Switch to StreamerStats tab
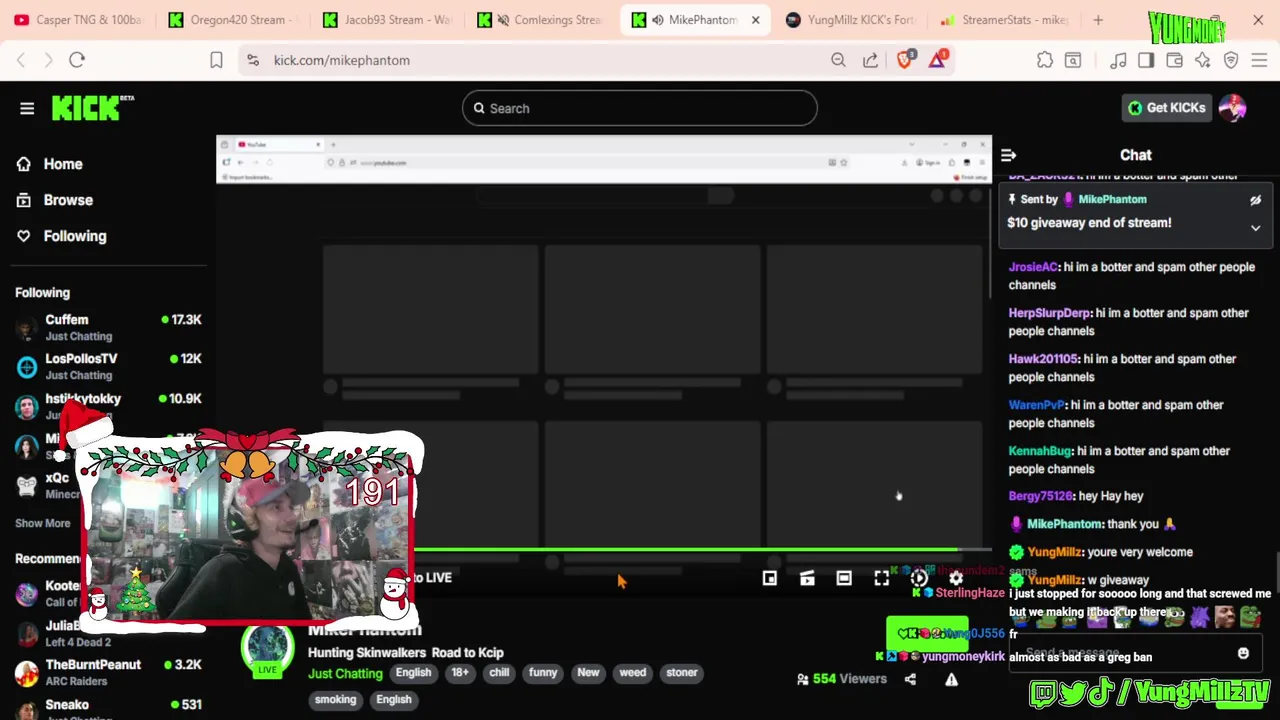Viewport: 1280px width, 720px height. click(x=1004, y=20)
